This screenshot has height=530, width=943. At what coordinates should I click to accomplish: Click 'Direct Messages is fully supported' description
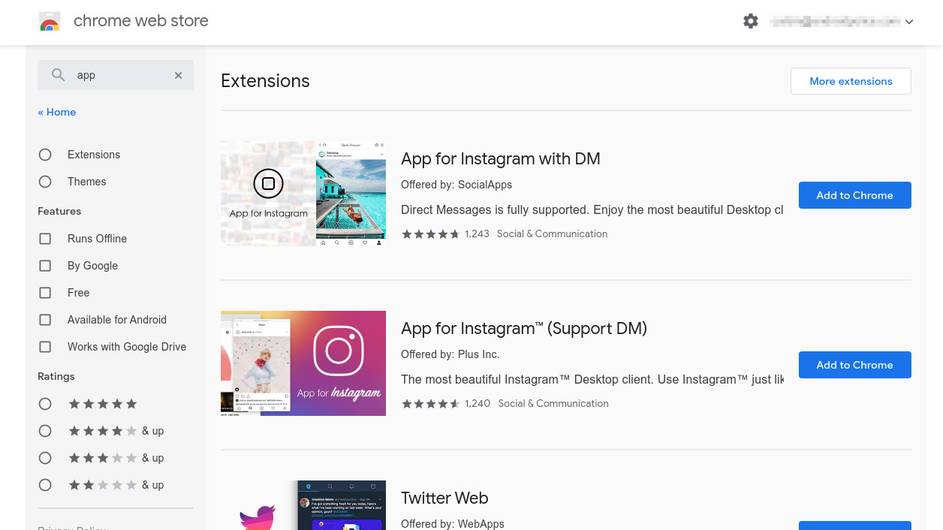(592, 210)
